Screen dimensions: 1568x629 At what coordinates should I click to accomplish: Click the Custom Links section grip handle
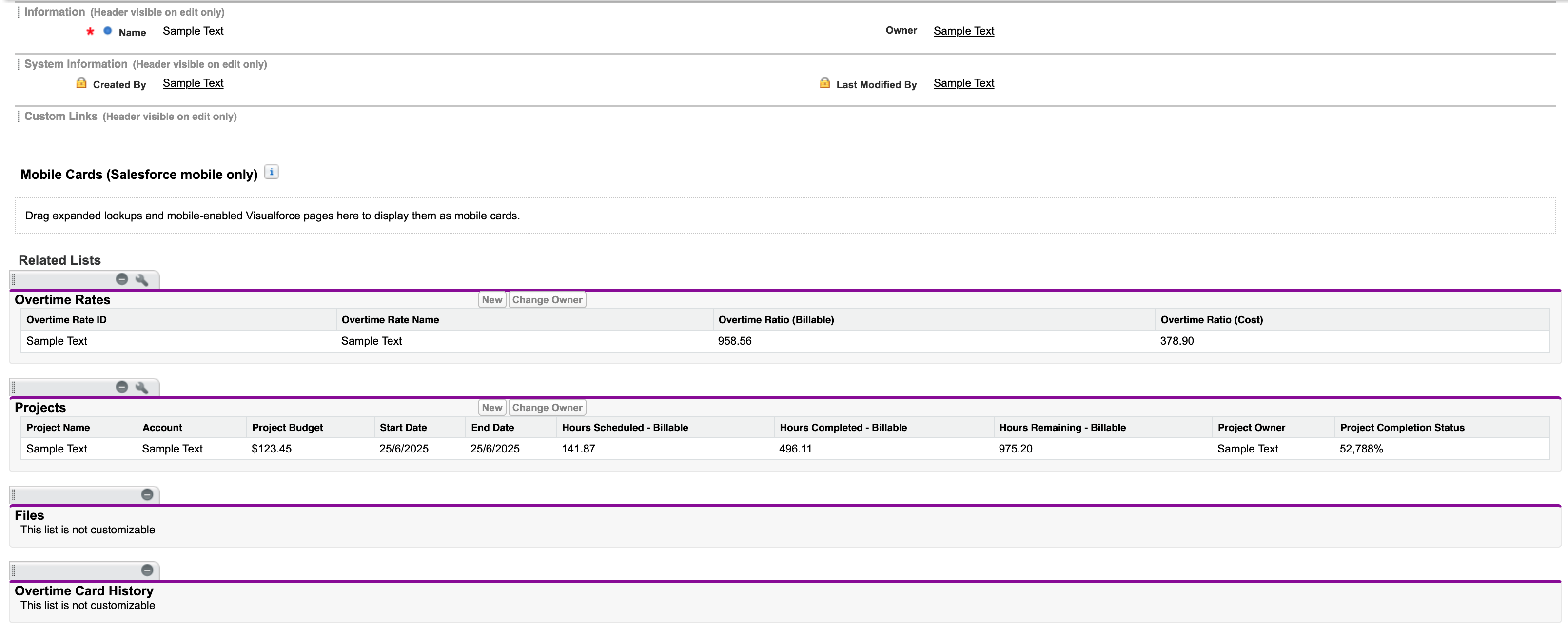click(x=19, y=117)
